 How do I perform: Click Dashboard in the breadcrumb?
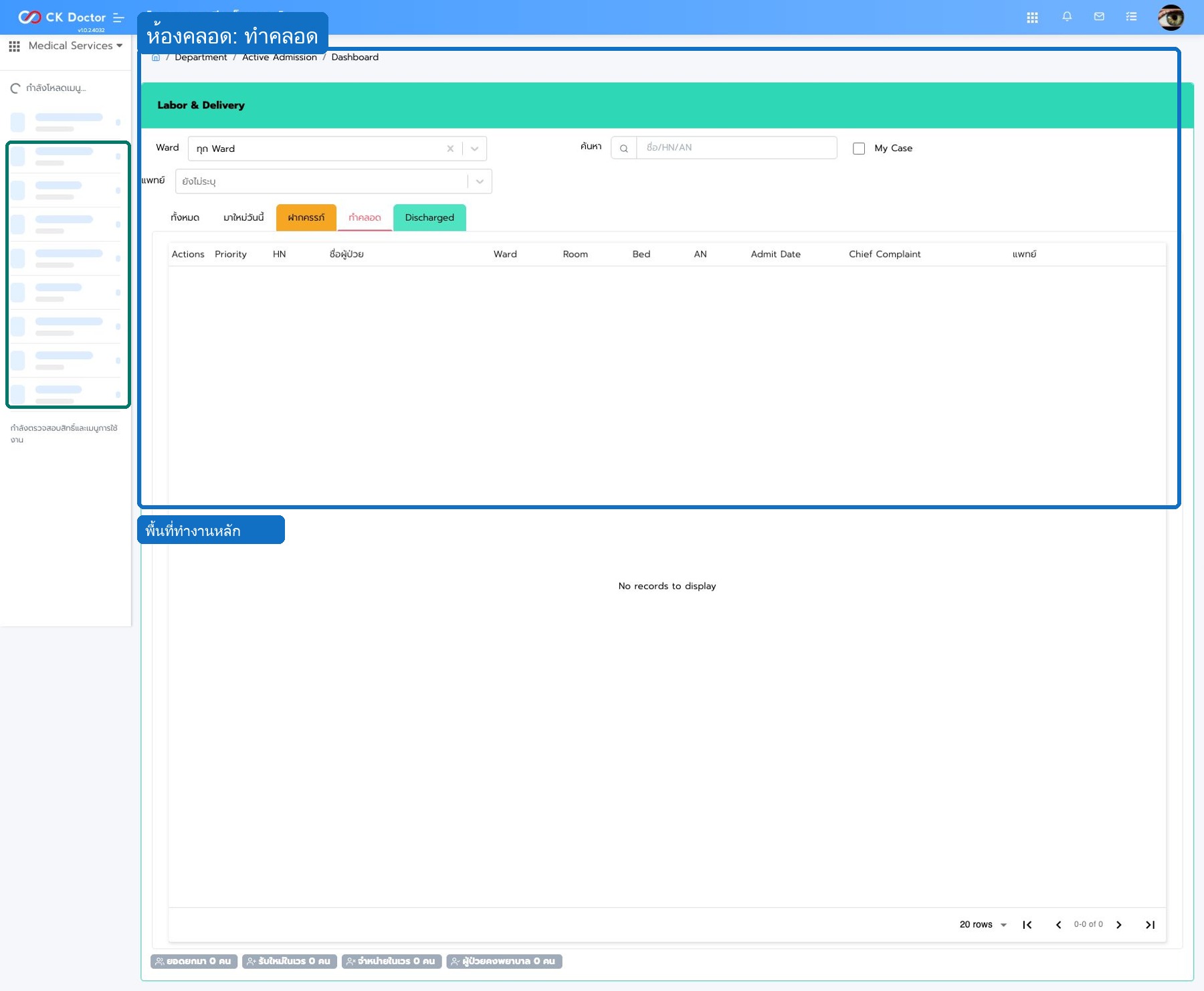click(x=355, y=58)
